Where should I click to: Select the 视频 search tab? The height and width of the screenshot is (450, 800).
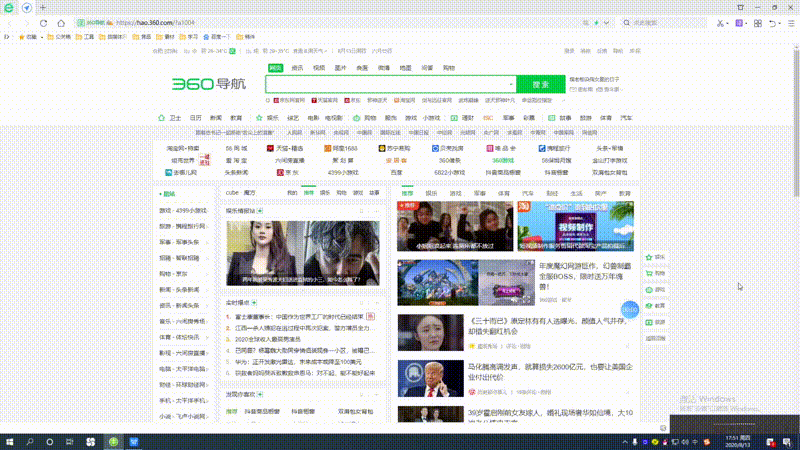[x=319, y=68]
